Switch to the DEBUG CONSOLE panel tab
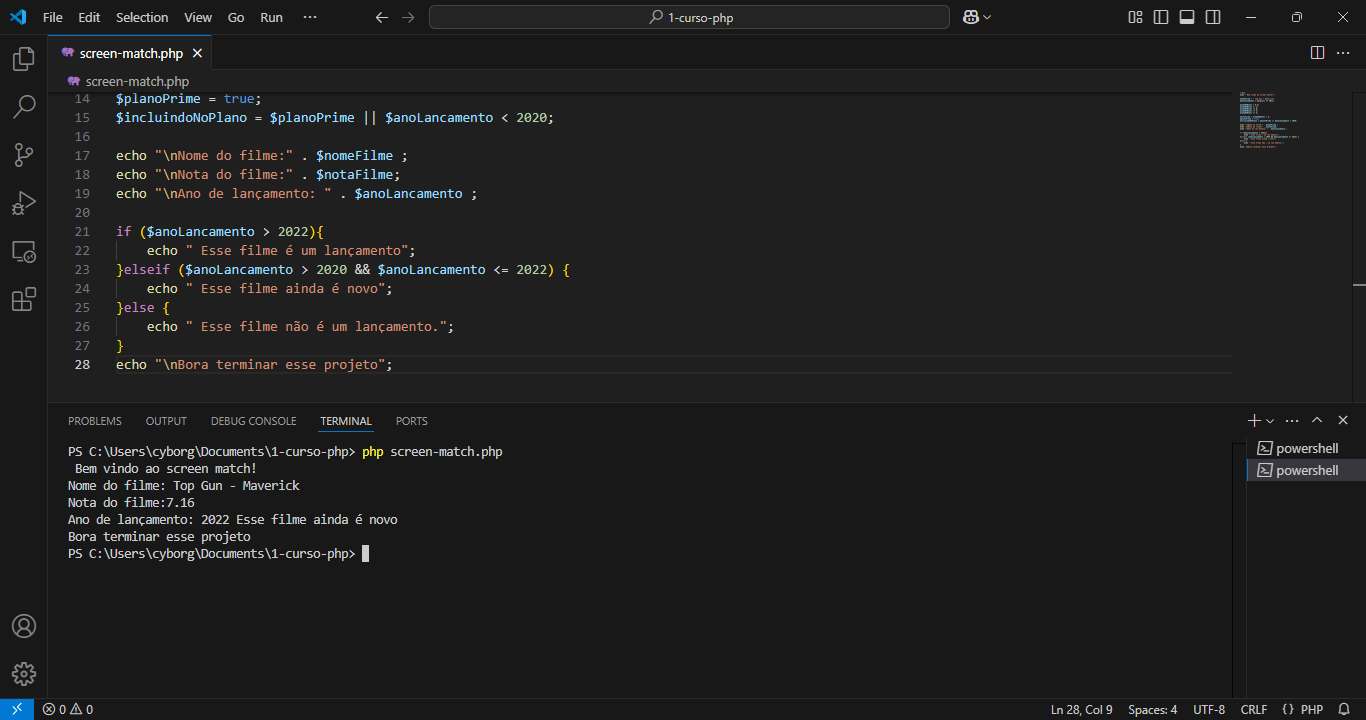 [x=253, y=421]
